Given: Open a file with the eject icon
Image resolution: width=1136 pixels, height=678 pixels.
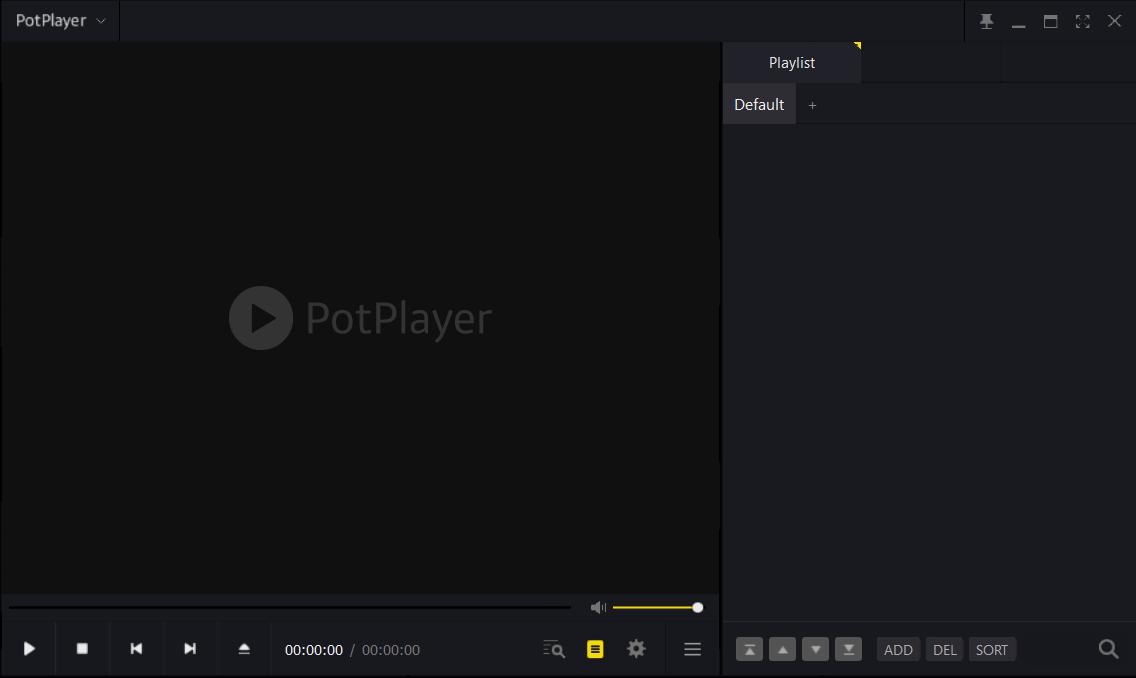Looking at the screenshot, I should coord(244,648).
